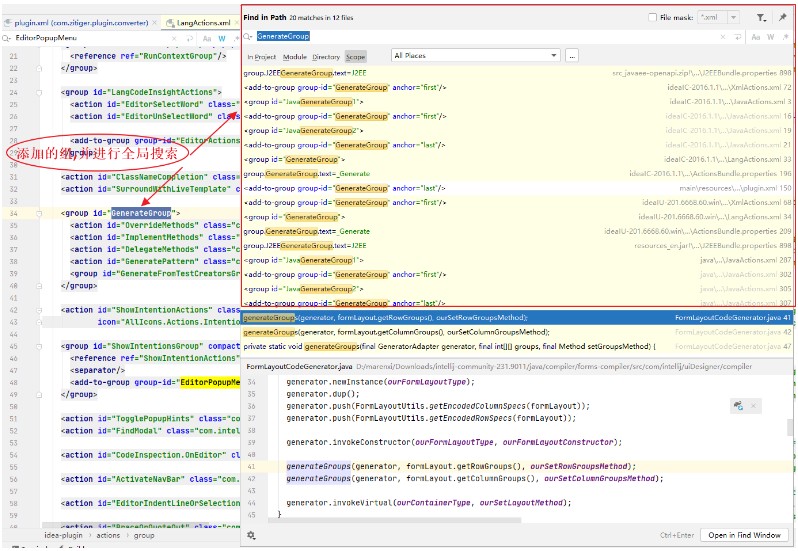
Task: Toggle Match Case in Find in Path
Action: point(756,37)
